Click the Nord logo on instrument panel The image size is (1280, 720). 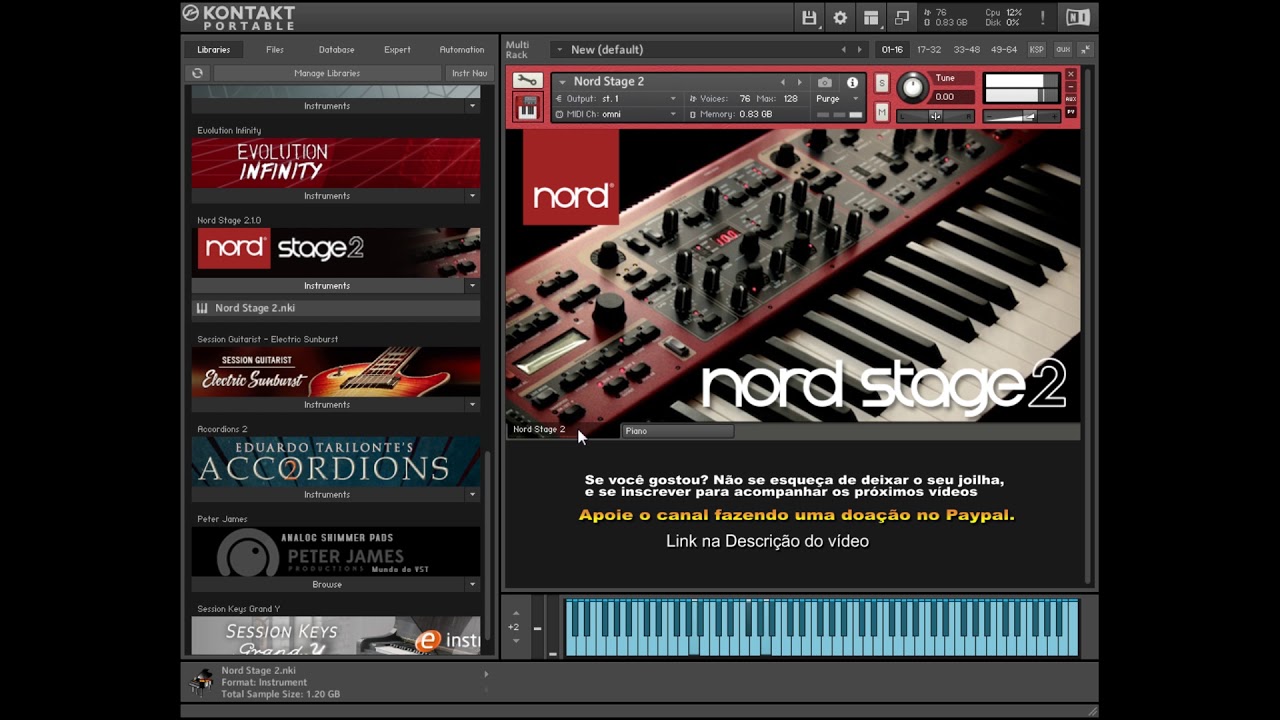click(571, 178)
